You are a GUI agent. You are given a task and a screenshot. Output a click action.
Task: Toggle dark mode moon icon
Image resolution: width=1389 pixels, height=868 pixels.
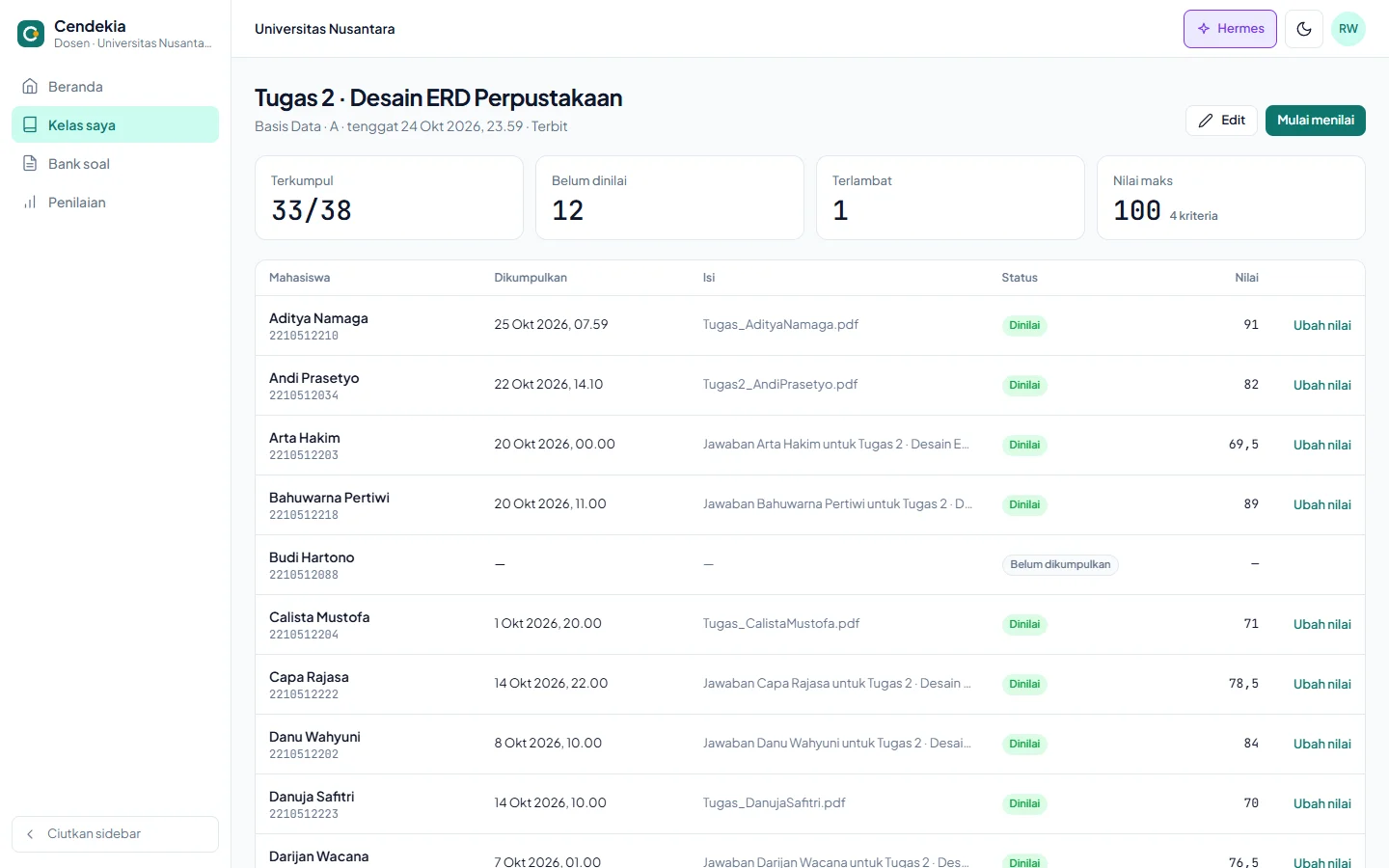click(1304, 29)
